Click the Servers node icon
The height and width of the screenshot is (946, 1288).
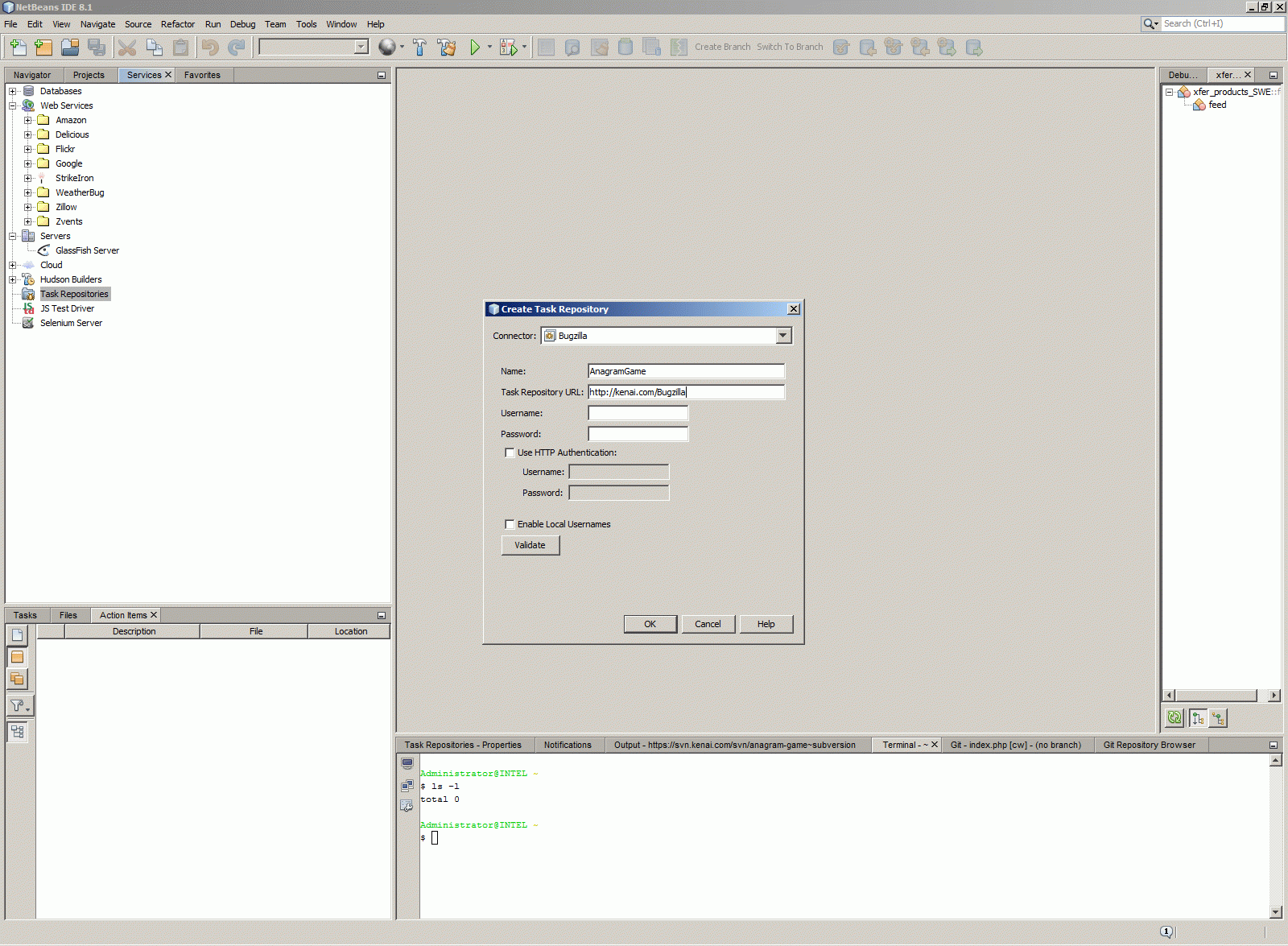point(28,236)
